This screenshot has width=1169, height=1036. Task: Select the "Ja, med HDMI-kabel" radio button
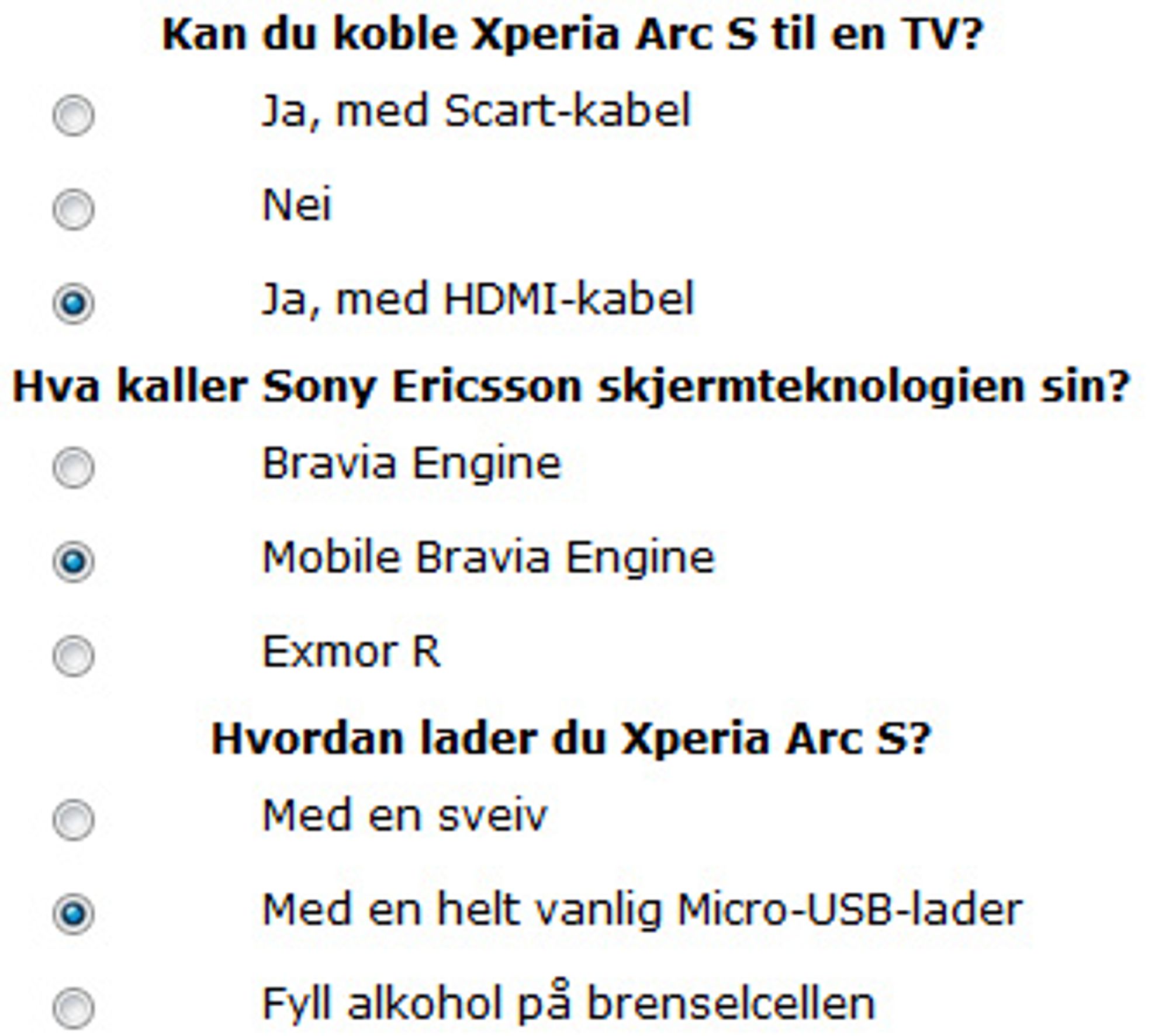(73, 303)
